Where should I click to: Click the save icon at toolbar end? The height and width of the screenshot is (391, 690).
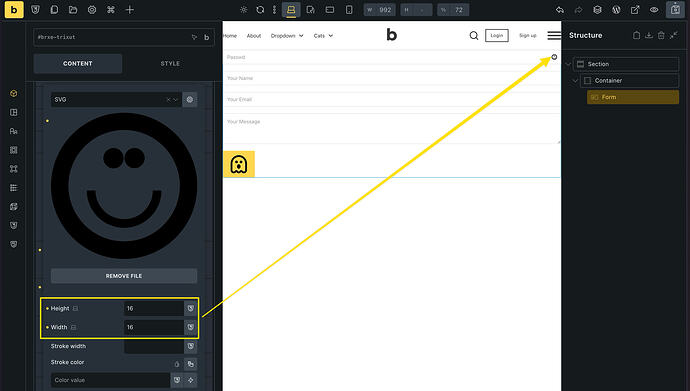(x=675, y=10)
